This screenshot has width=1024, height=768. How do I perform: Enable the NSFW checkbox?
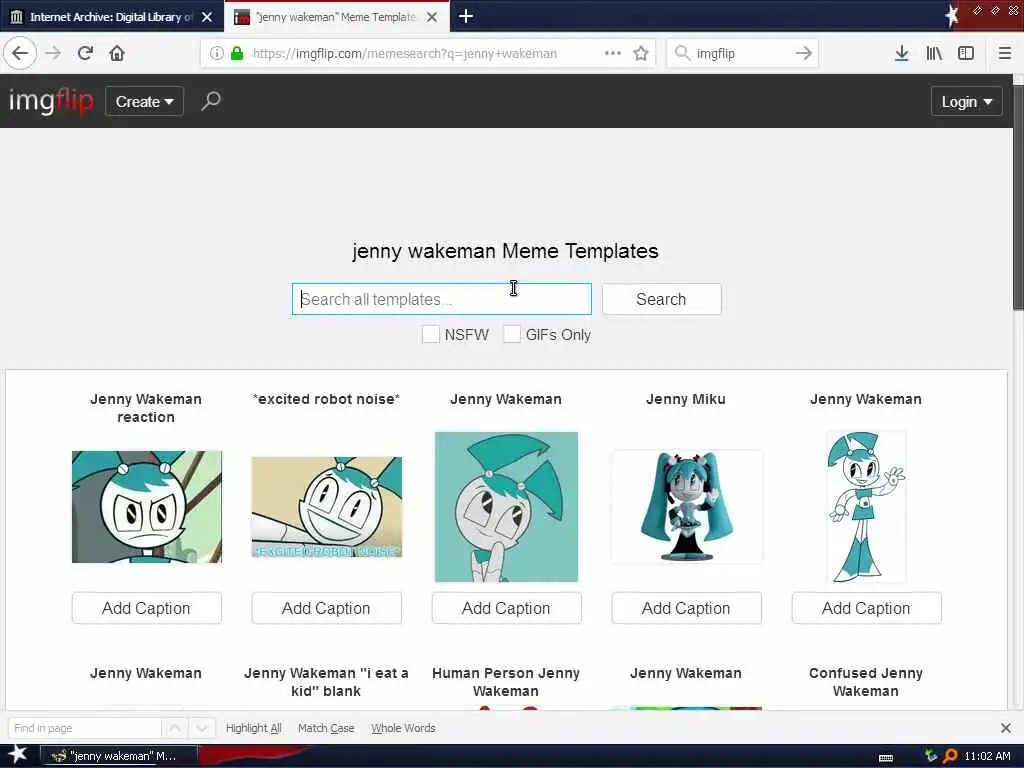coord(430,334)
